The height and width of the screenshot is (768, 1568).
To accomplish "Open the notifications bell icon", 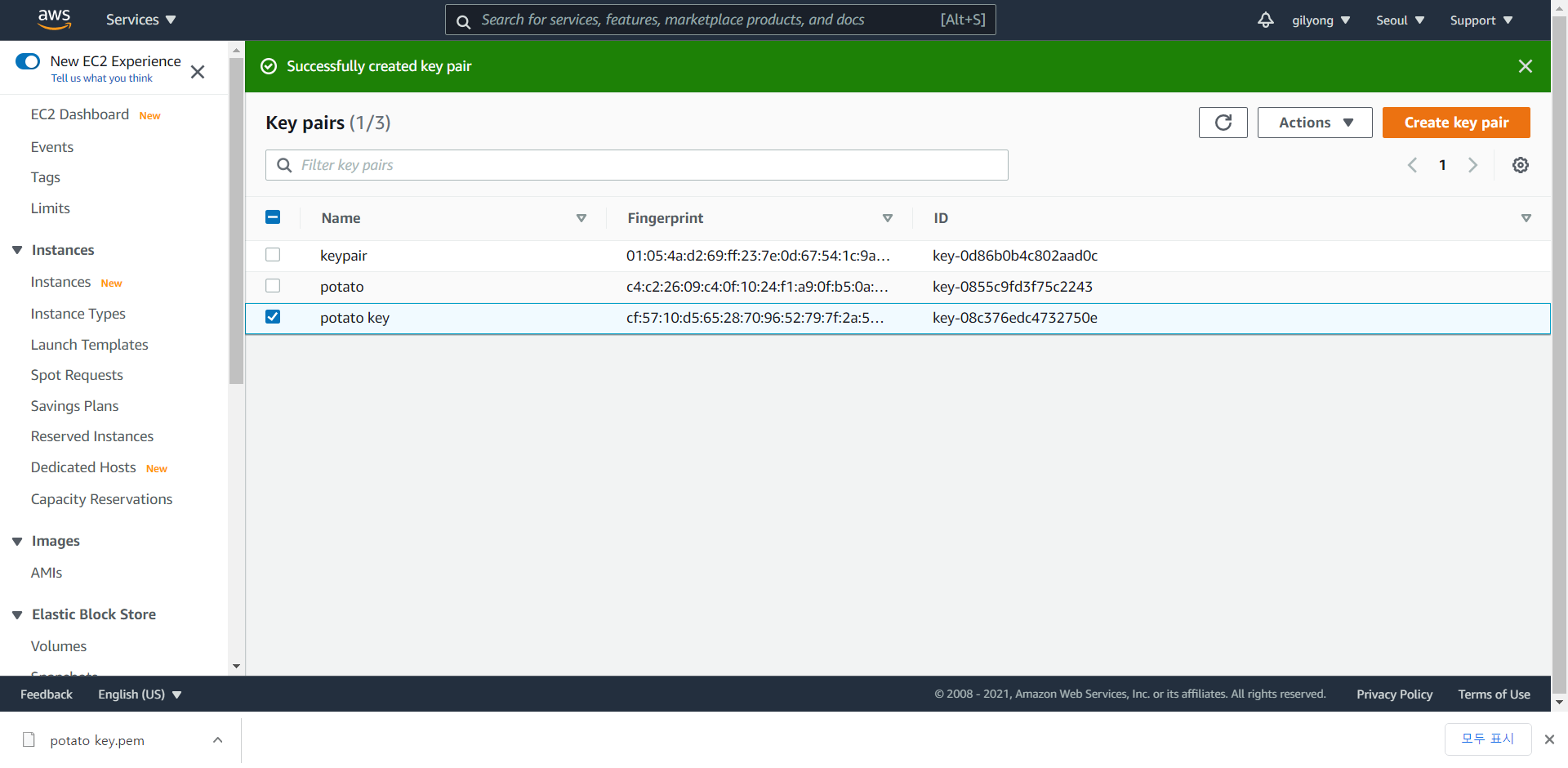I will point(1265,20).
